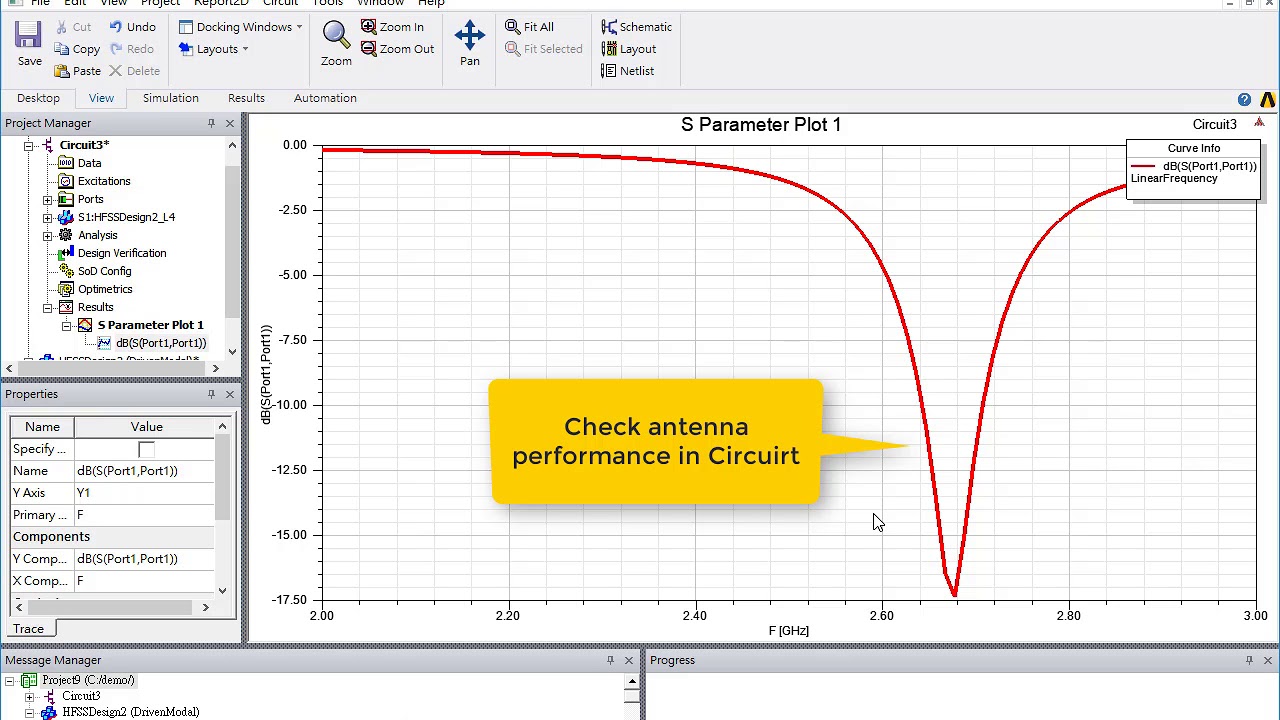Select Data in the project tree
Viewport: 1280px width, 720px height.
point(89,163)
